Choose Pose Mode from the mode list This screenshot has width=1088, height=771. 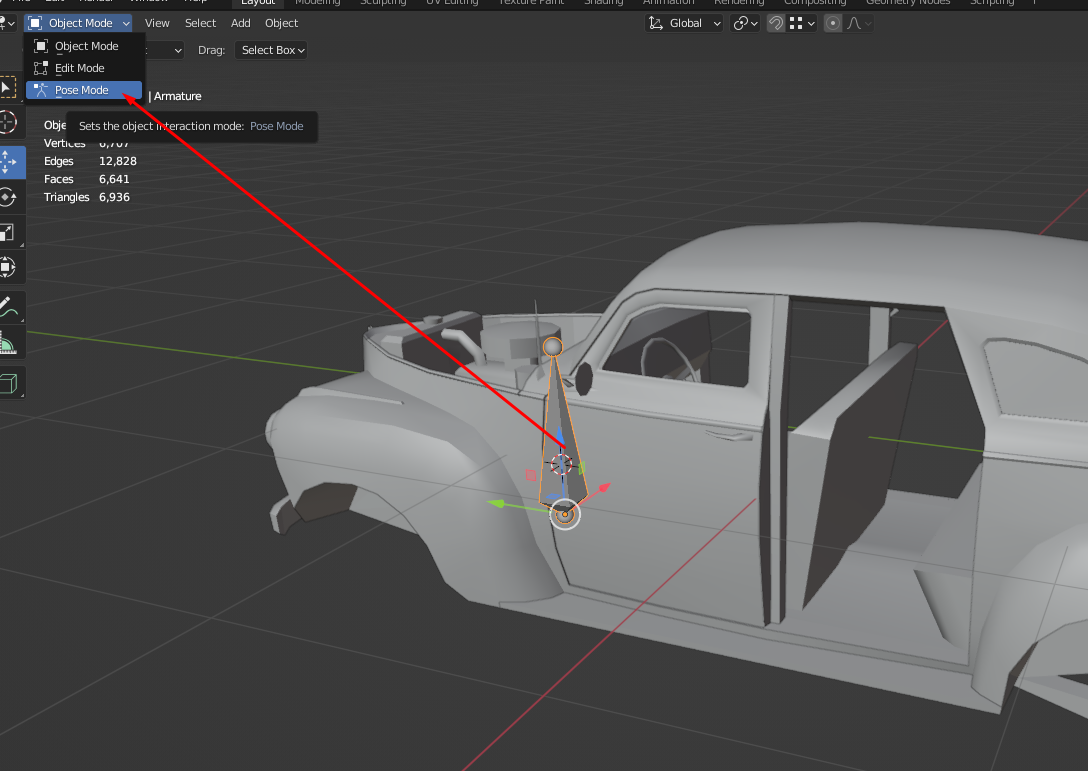click(x=82, y=90)
